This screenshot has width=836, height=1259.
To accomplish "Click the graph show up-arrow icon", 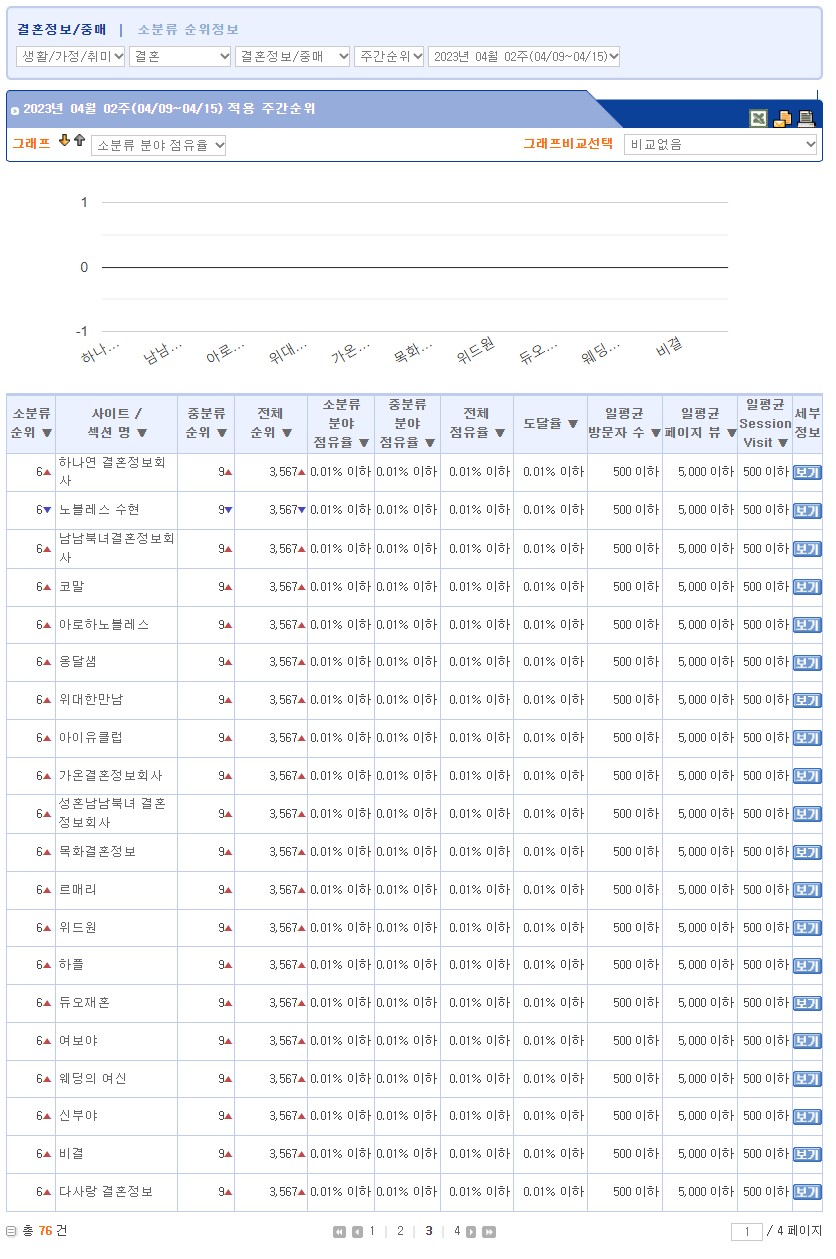I will pos(79,141).
